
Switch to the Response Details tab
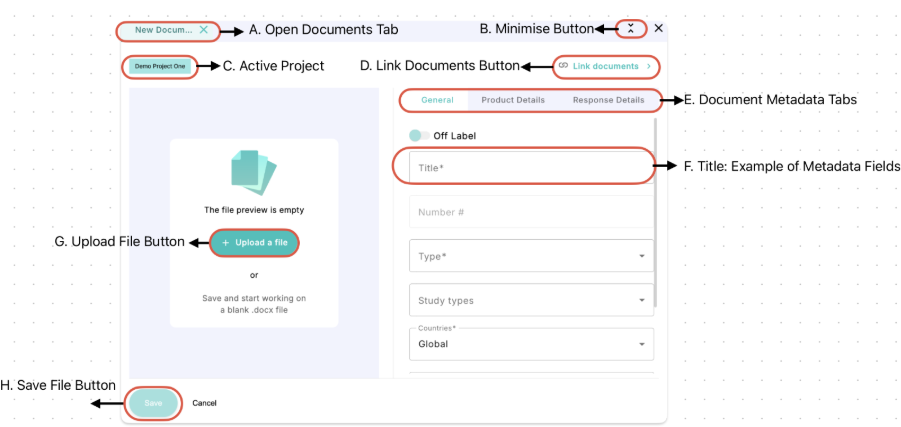tap(609, 100)
